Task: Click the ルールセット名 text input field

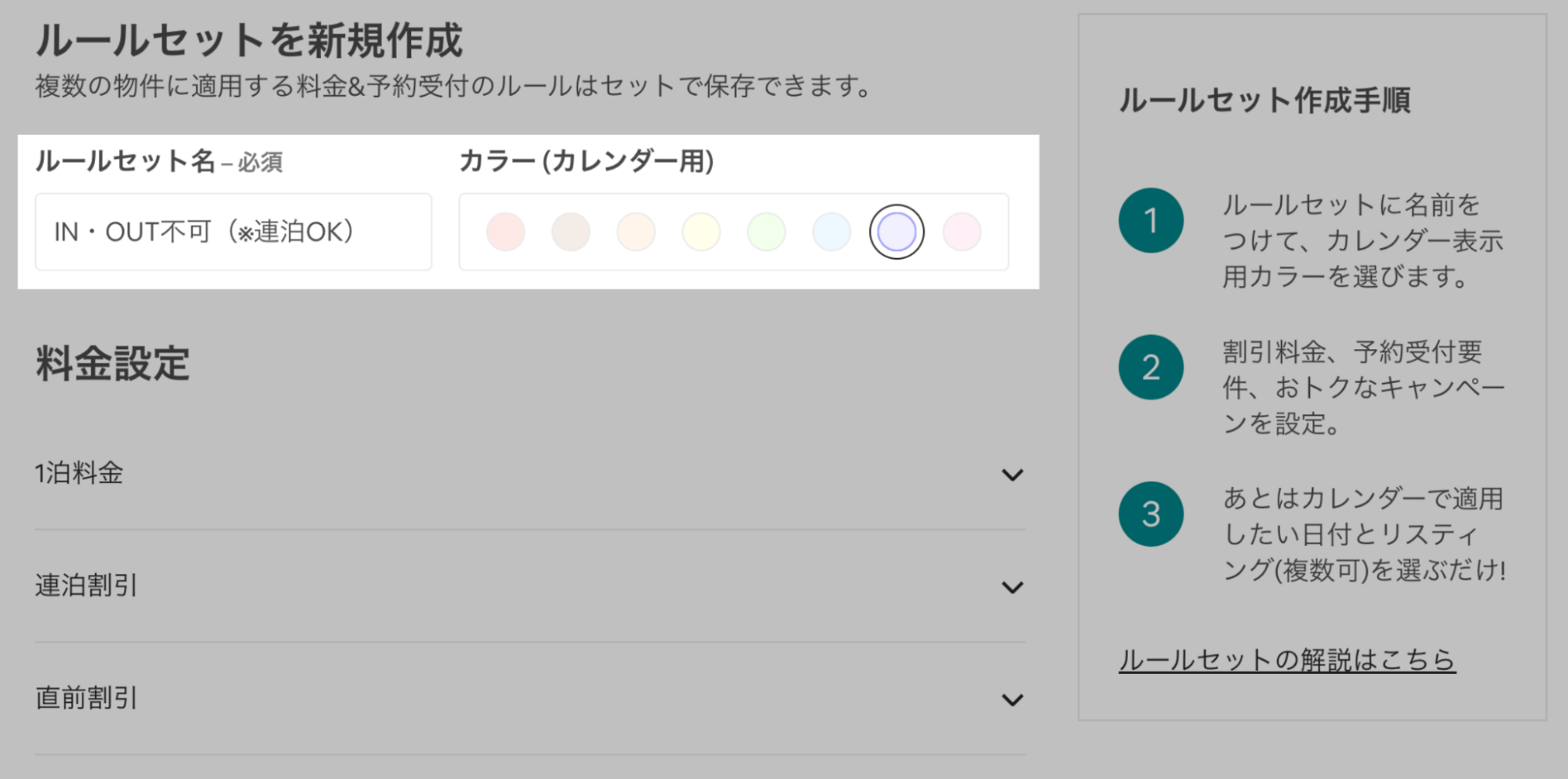Action: click(233, 232)
